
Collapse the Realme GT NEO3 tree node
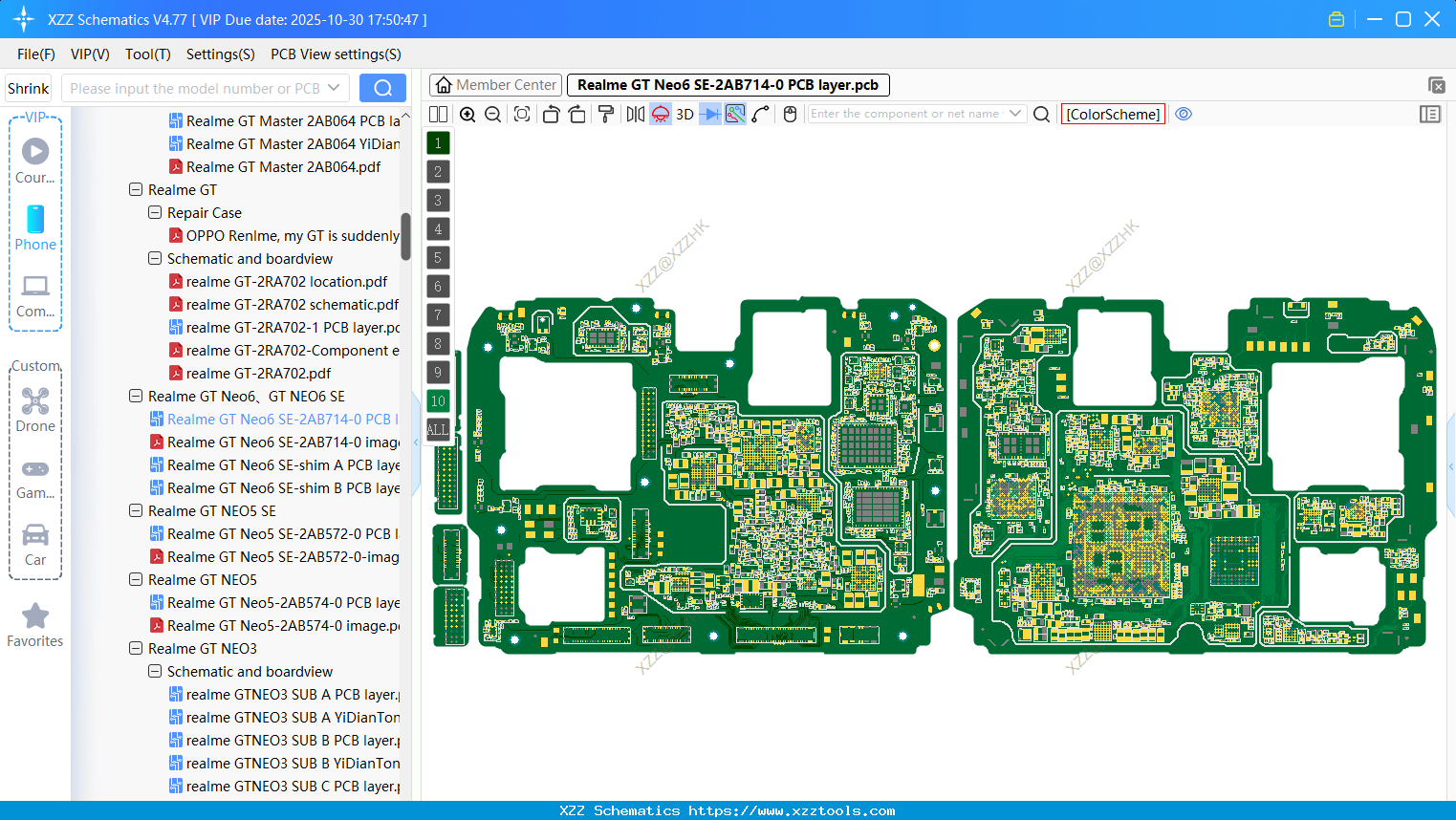pos(135,648)
